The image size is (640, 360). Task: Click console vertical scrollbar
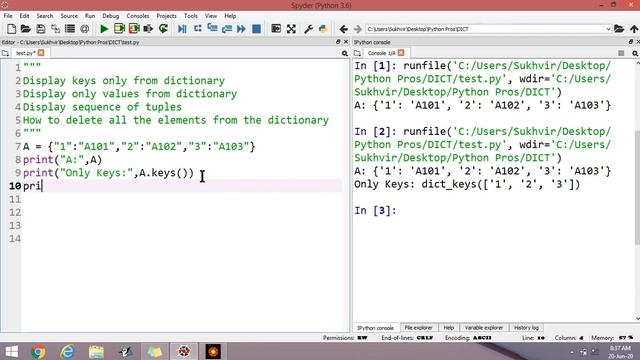tap(637, 188)
